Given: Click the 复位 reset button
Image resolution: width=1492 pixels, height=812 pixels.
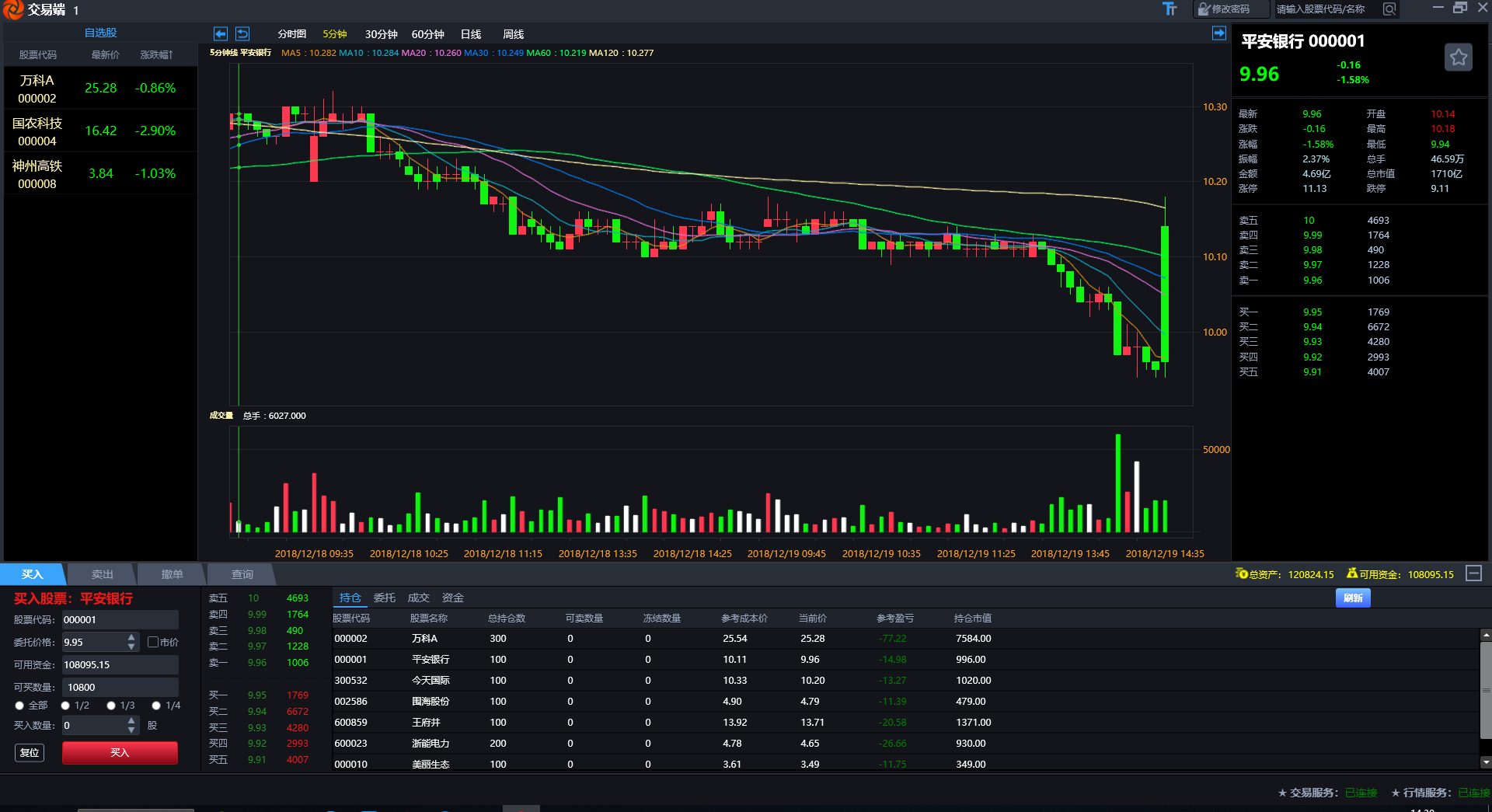Looking at the screenshot, I should [x=30, y=752].
